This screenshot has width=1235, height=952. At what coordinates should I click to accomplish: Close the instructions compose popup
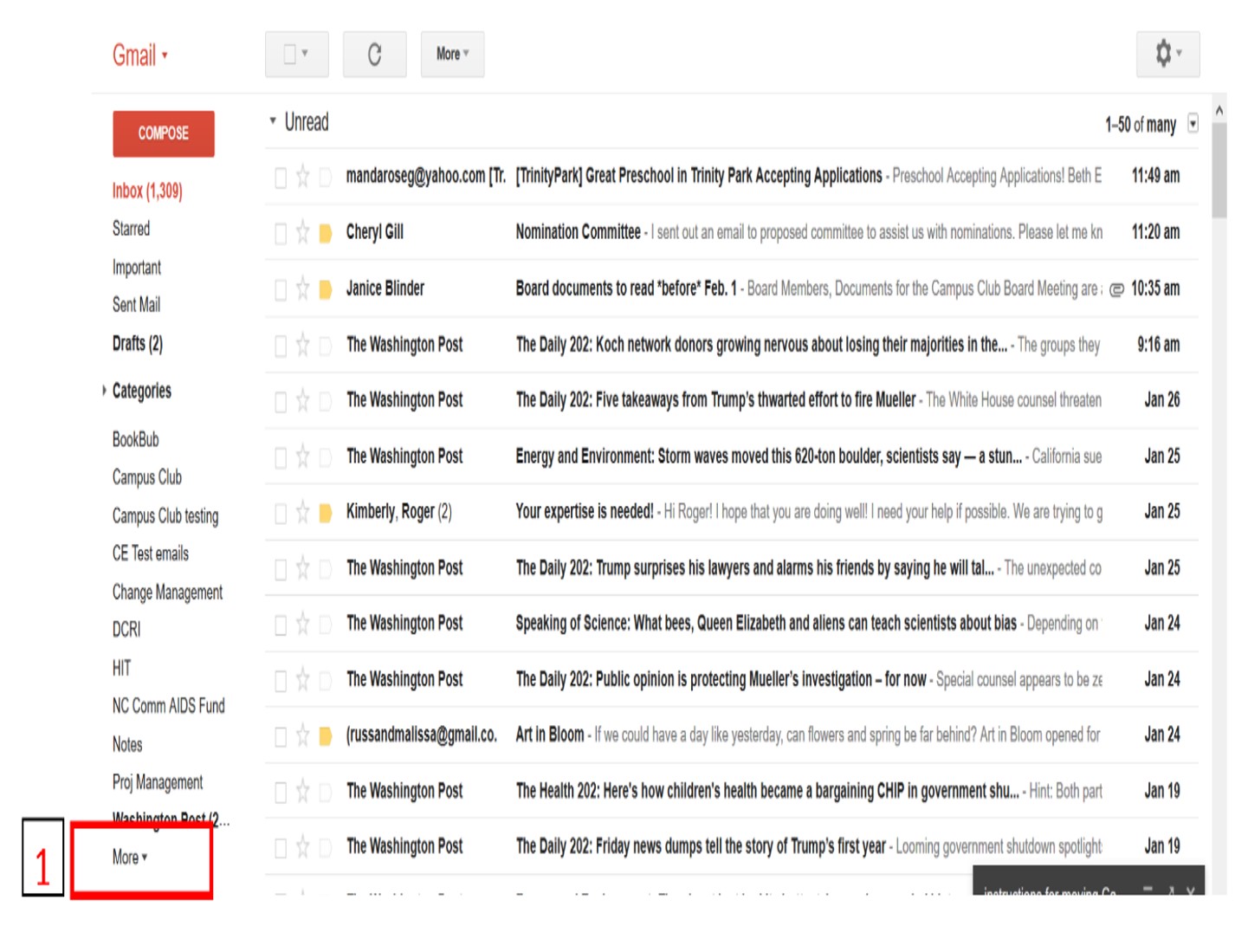(1191, 890)
